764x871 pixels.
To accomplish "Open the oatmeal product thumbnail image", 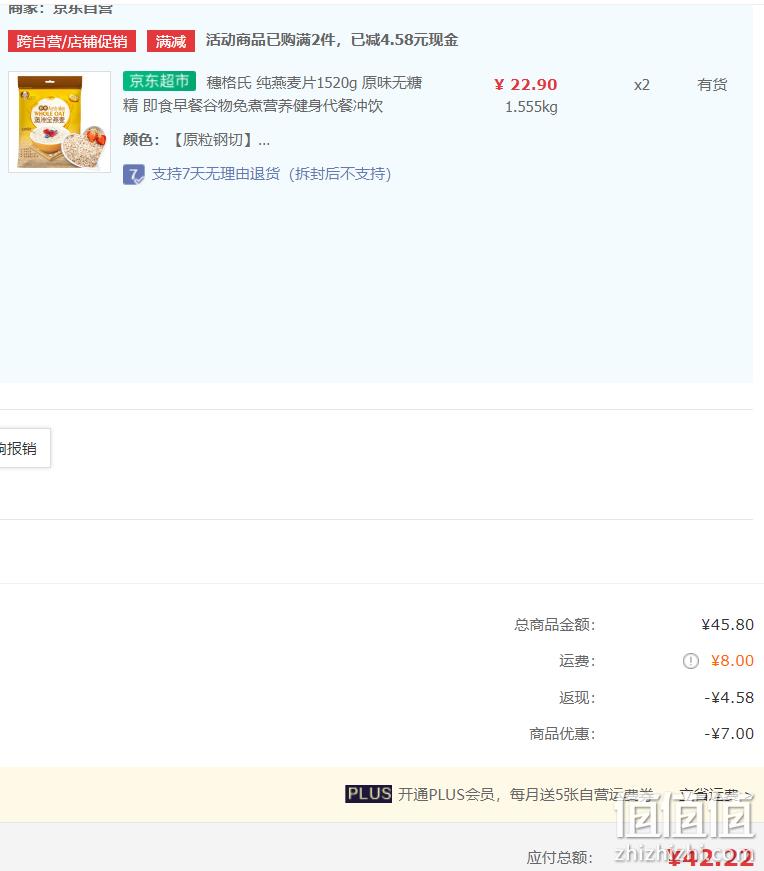I will (x=59, y=122).
